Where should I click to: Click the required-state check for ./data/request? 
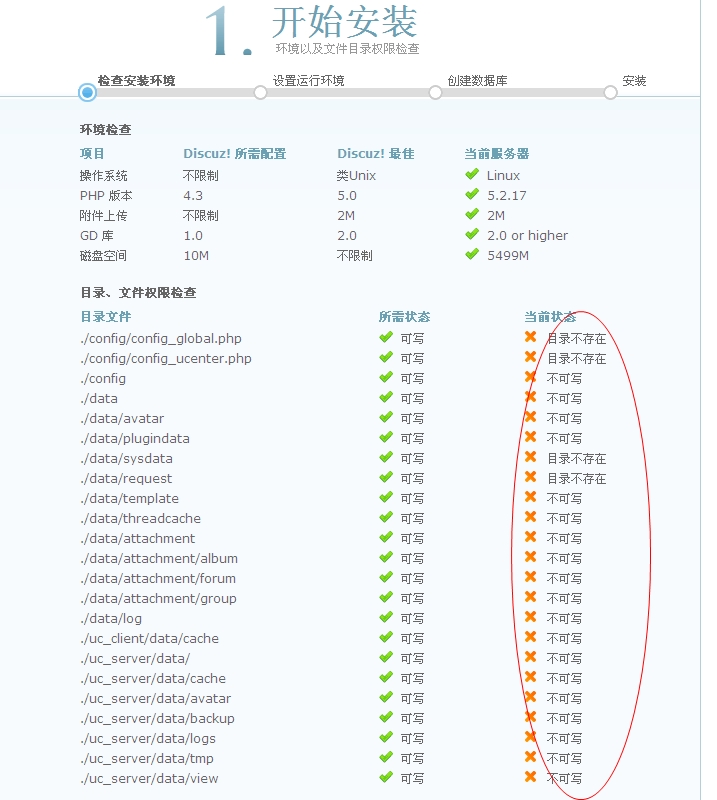point(386,477)
